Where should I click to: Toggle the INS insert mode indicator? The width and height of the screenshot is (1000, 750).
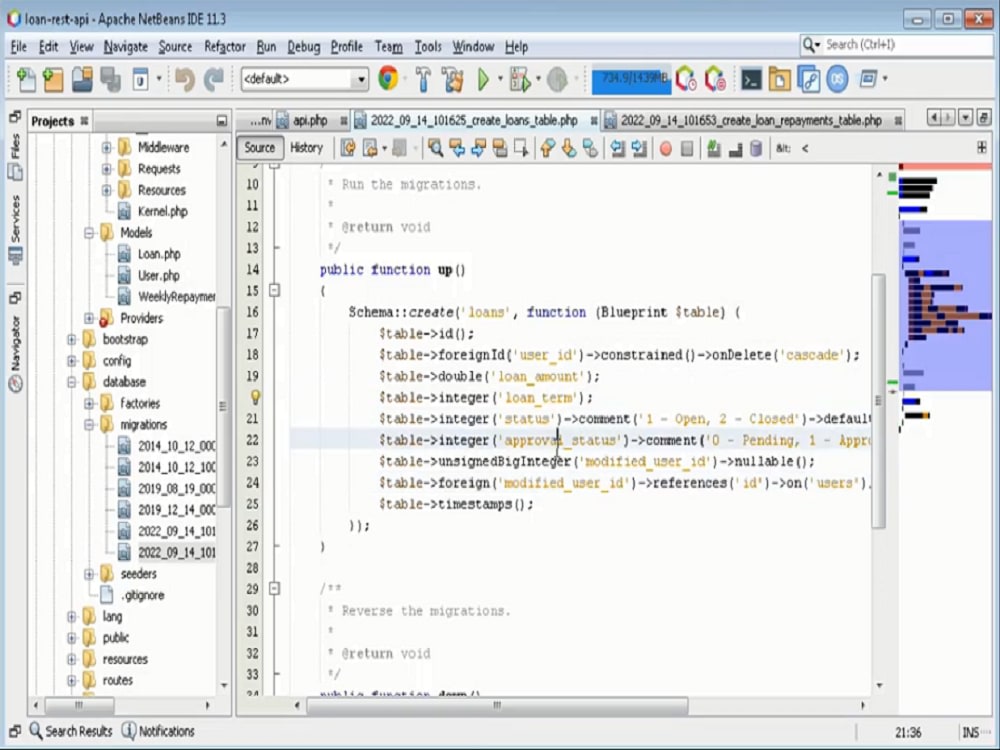971,732
